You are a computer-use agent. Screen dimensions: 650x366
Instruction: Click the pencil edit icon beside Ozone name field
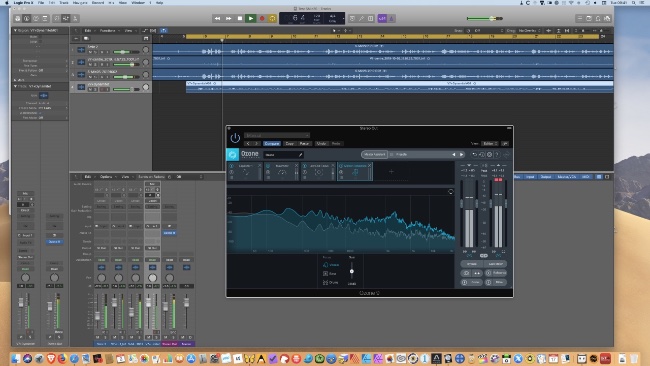point(301,155)
